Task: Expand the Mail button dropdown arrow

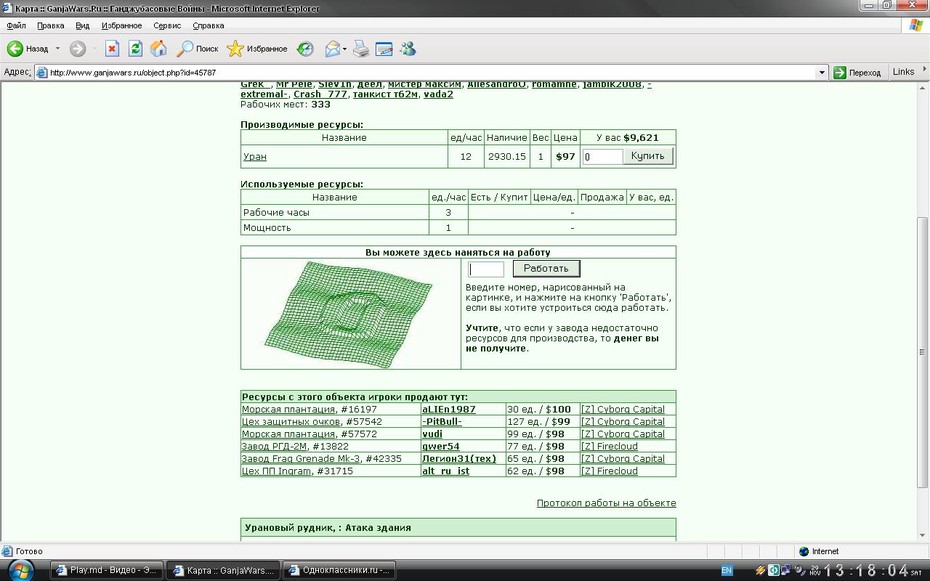Action: 345,49
